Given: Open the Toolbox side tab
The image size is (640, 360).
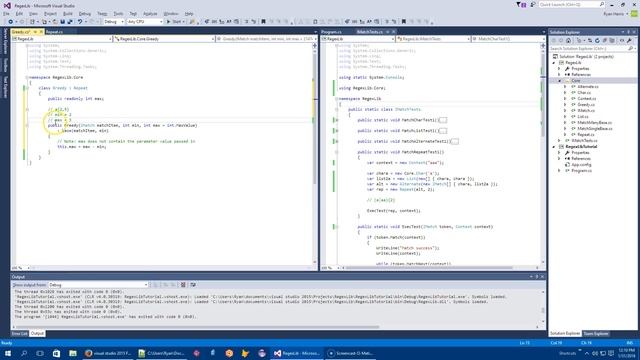Looking at the screenshot, I should point(5,64).
